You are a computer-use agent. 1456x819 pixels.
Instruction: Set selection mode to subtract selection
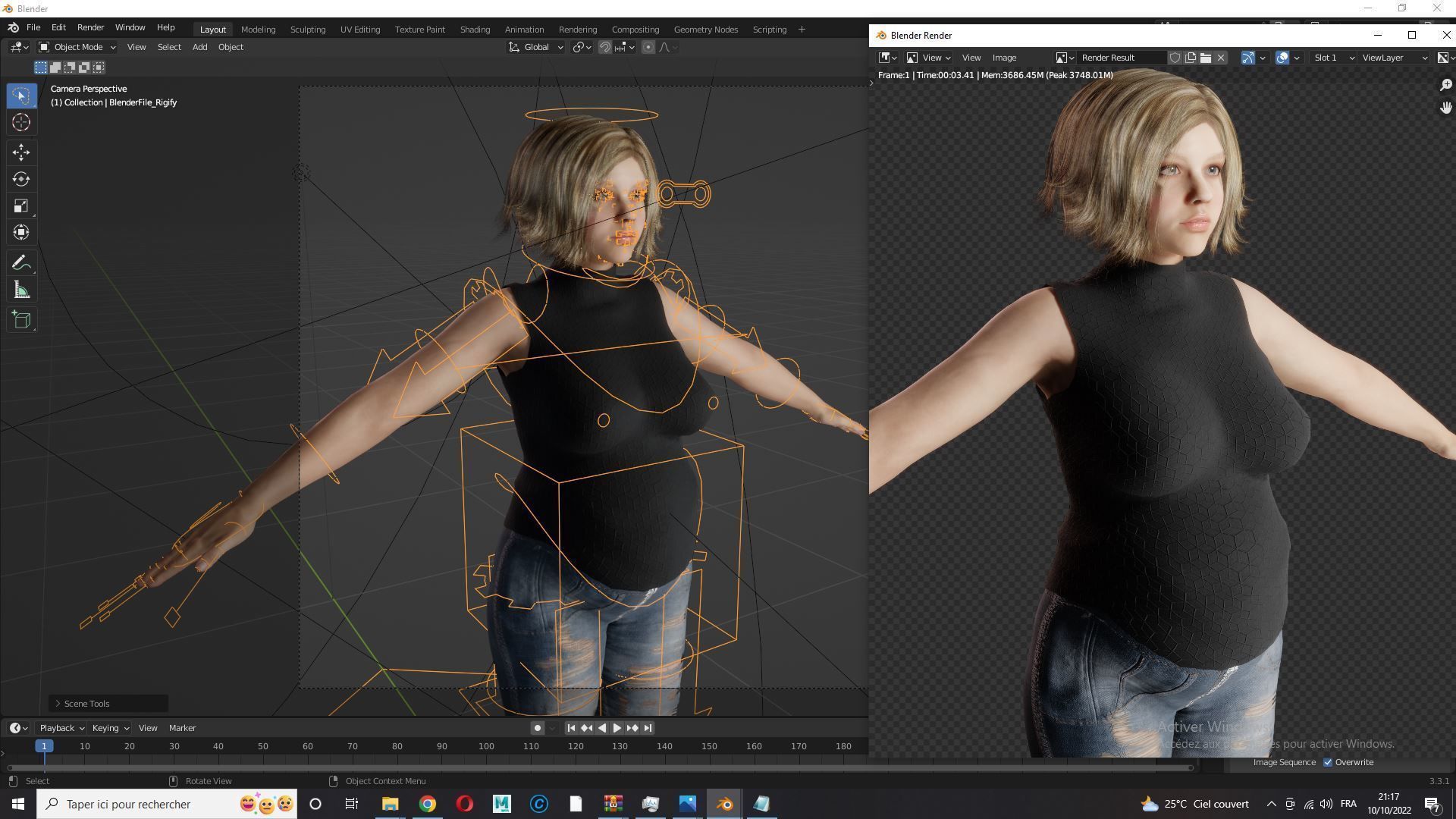[x=70, y=67]
